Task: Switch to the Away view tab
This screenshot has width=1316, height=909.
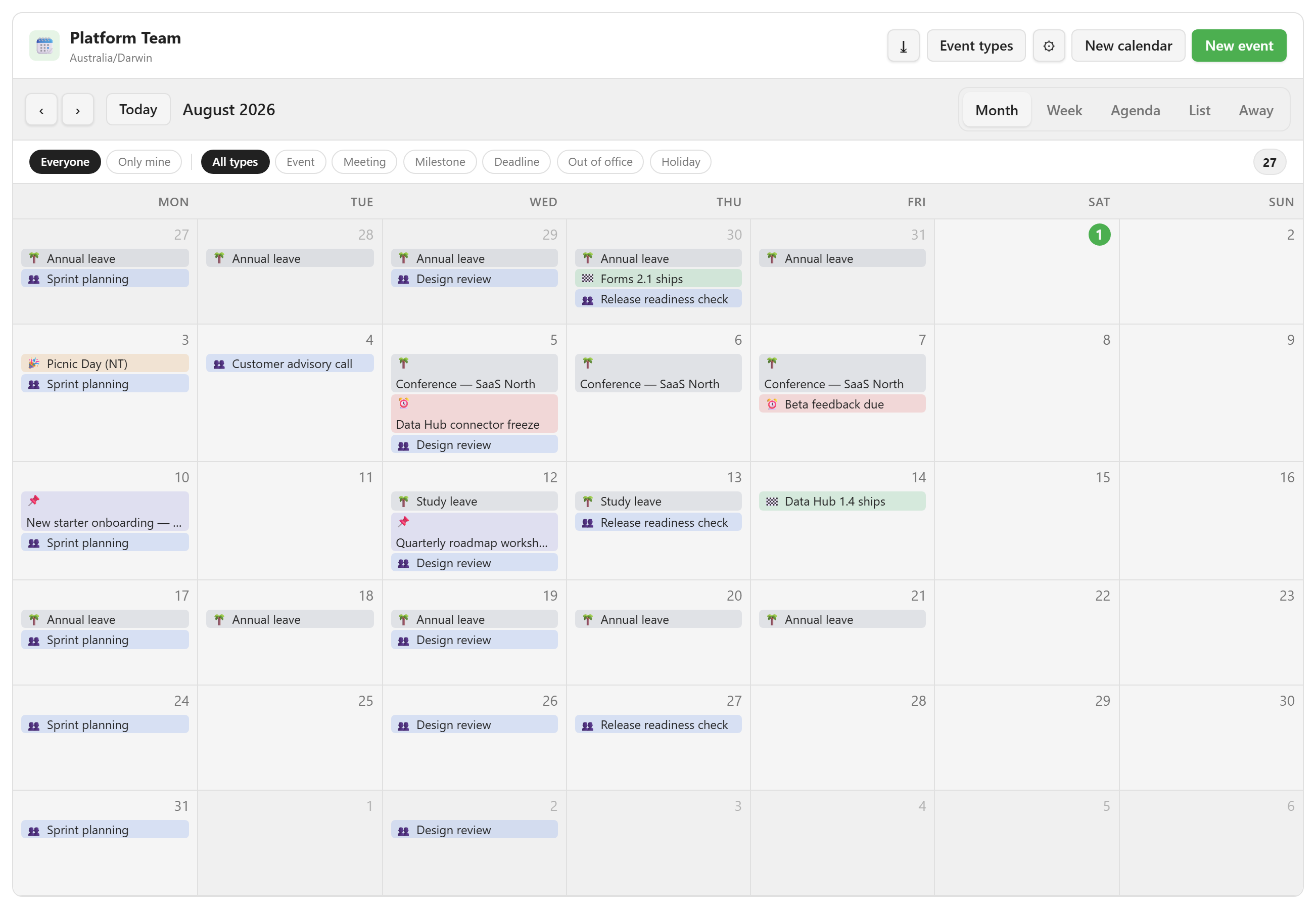Action: pos(1256,110)
